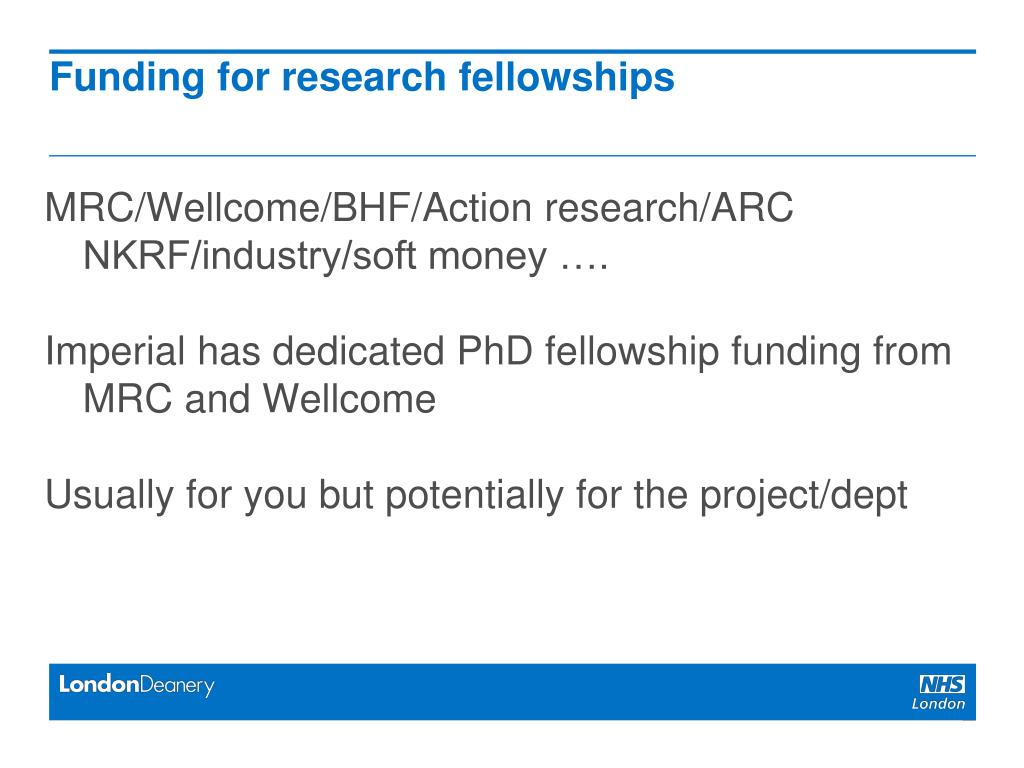Click the thin blue divider below title
This screenshot has height=768, width=1024.
click(512, 155)
